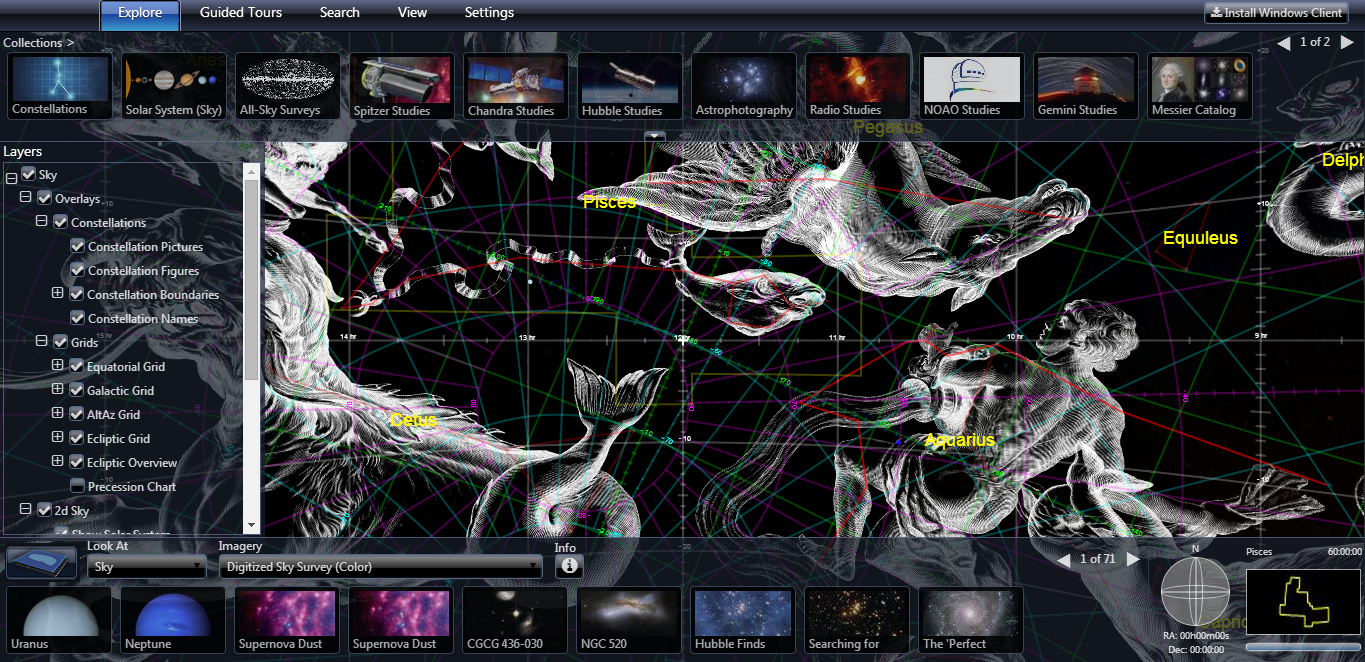
Task: Collapse the Constellations tree node
Action: coord(42,222)
